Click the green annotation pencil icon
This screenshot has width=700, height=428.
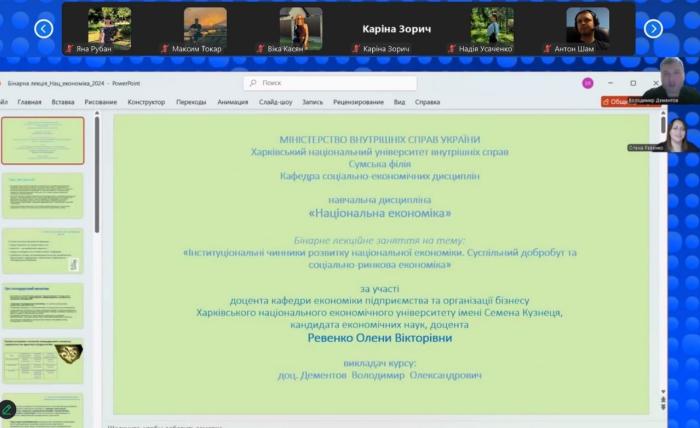[8, 409]
